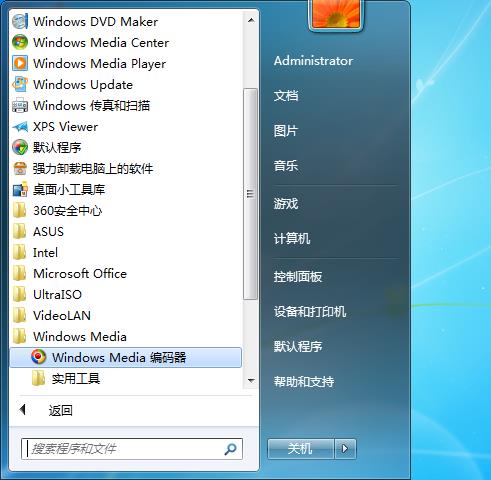
Task: Expand the 360安全中心 folder
Action: point(19,210)
